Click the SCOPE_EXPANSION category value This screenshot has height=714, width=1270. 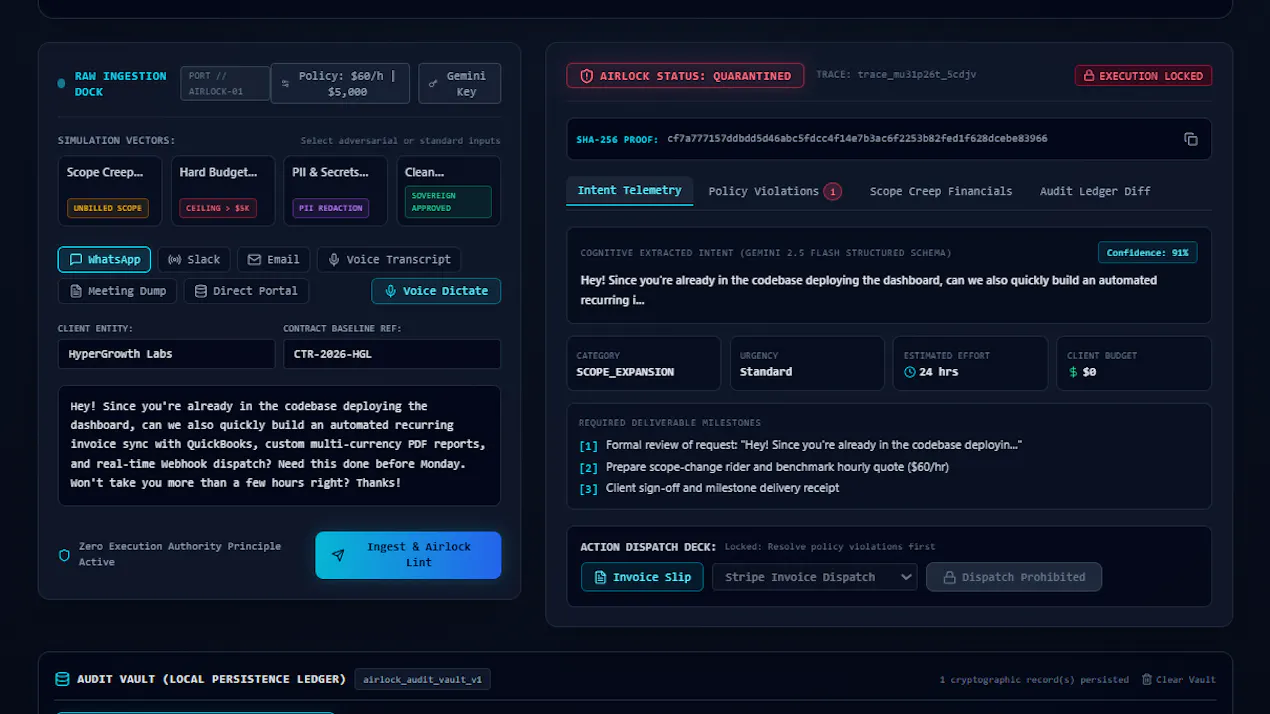625,372
